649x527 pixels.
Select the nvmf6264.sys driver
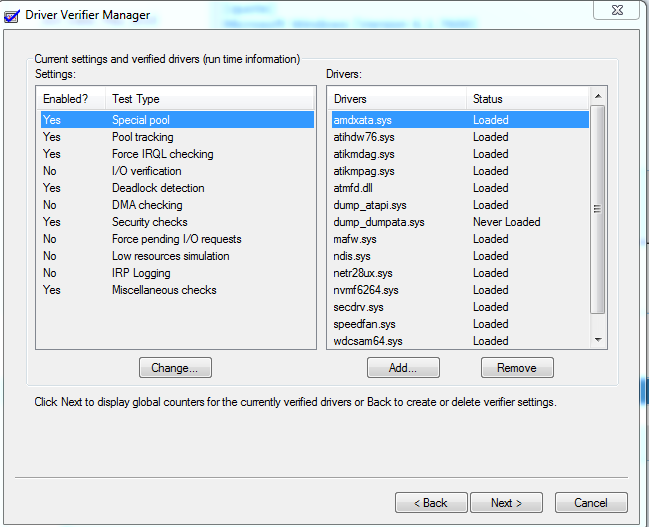coord(460,290)
